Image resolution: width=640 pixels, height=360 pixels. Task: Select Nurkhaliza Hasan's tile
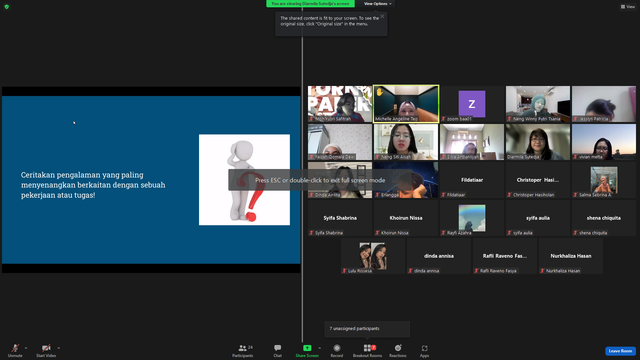pyautogui.click(x=571, y=256)
